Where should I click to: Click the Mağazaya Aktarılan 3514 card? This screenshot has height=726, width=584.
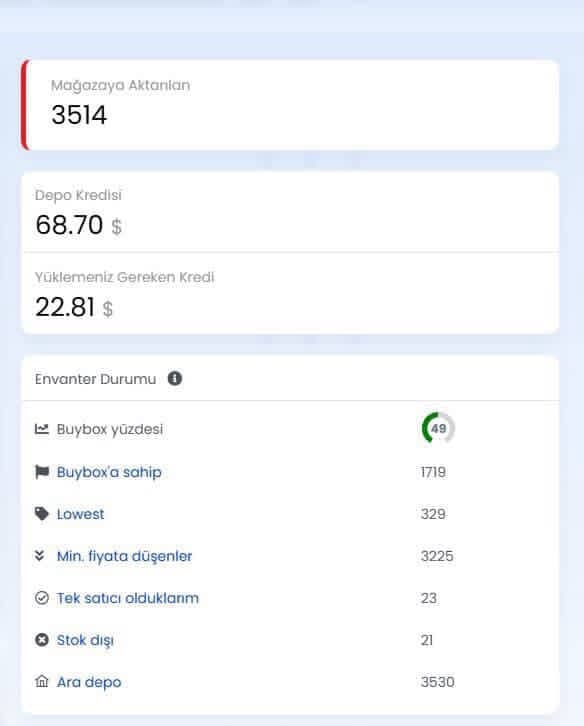(290, 105)
